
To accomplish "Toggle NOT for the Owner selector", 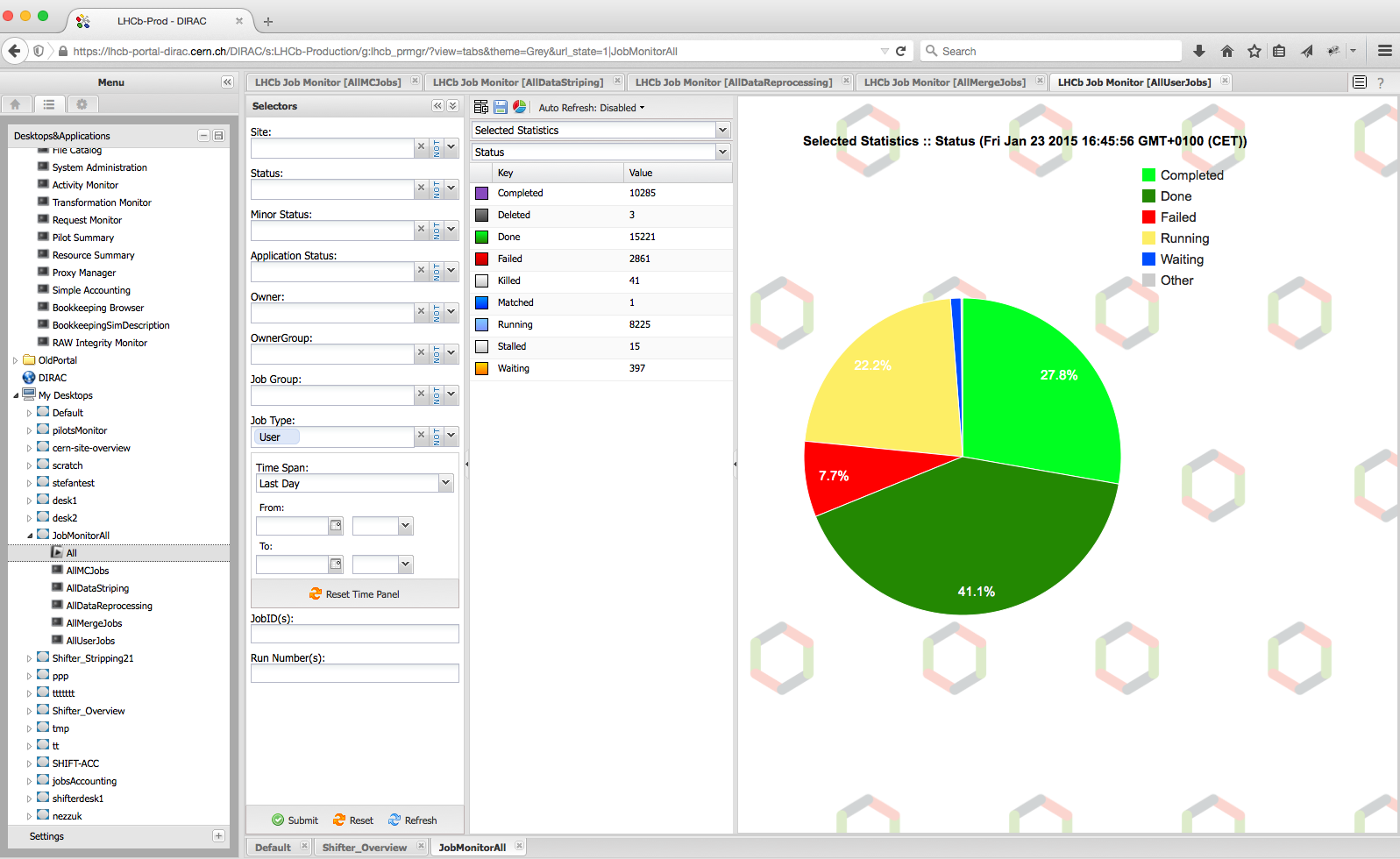I will (x=437, y=312).
